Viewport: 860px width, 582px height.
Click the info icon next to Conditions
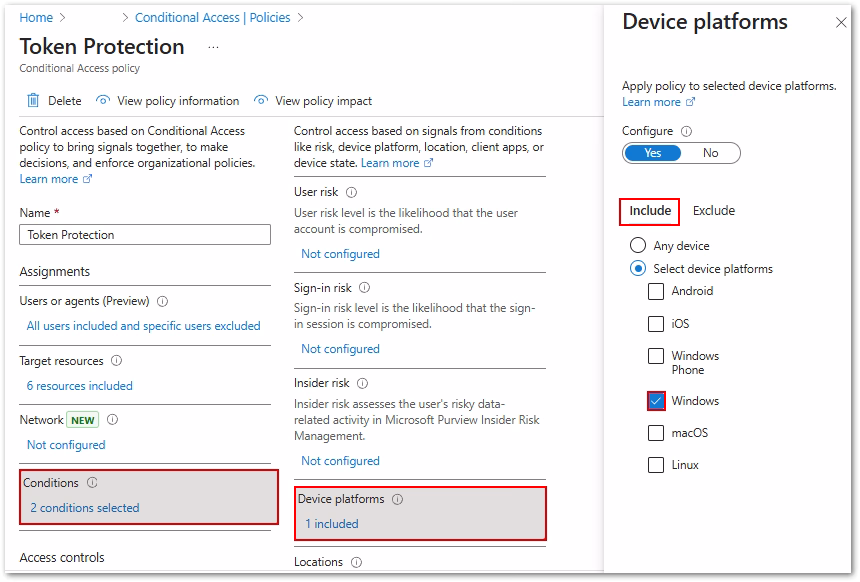(x=92, y=483)
